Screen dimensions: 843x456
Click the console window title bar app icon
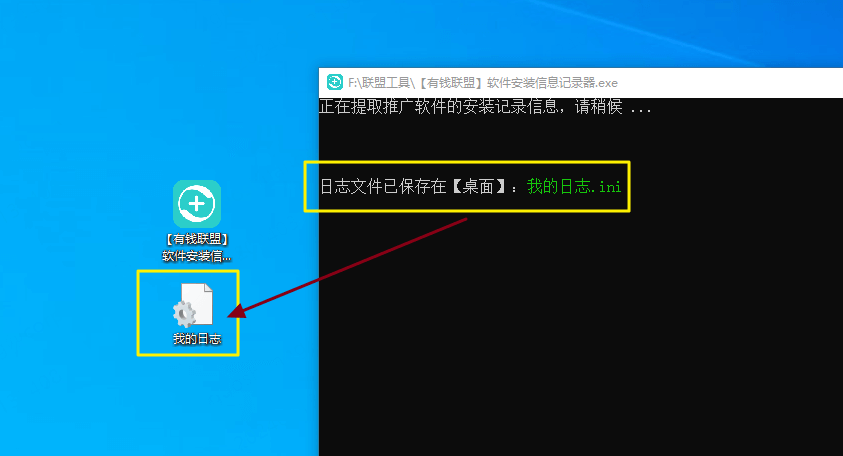335,82
